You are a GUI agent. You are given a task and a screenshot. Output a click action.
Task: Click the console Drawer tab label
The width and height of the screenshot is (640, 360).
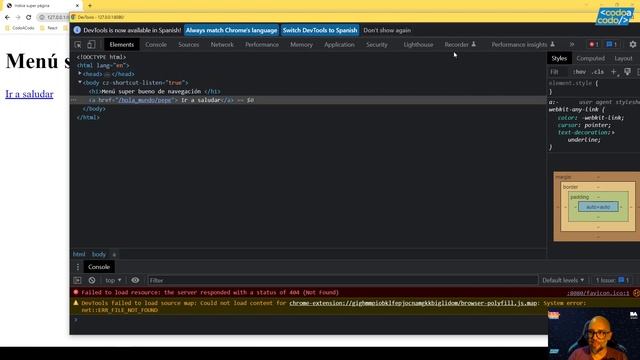tap(99, 267)
